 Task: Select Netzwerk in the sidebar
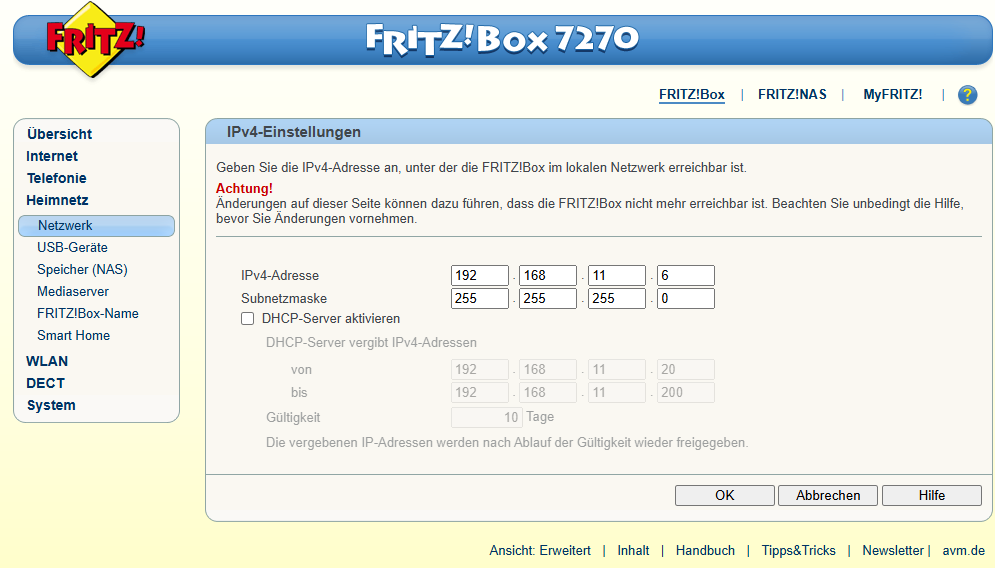pos(65,226)
